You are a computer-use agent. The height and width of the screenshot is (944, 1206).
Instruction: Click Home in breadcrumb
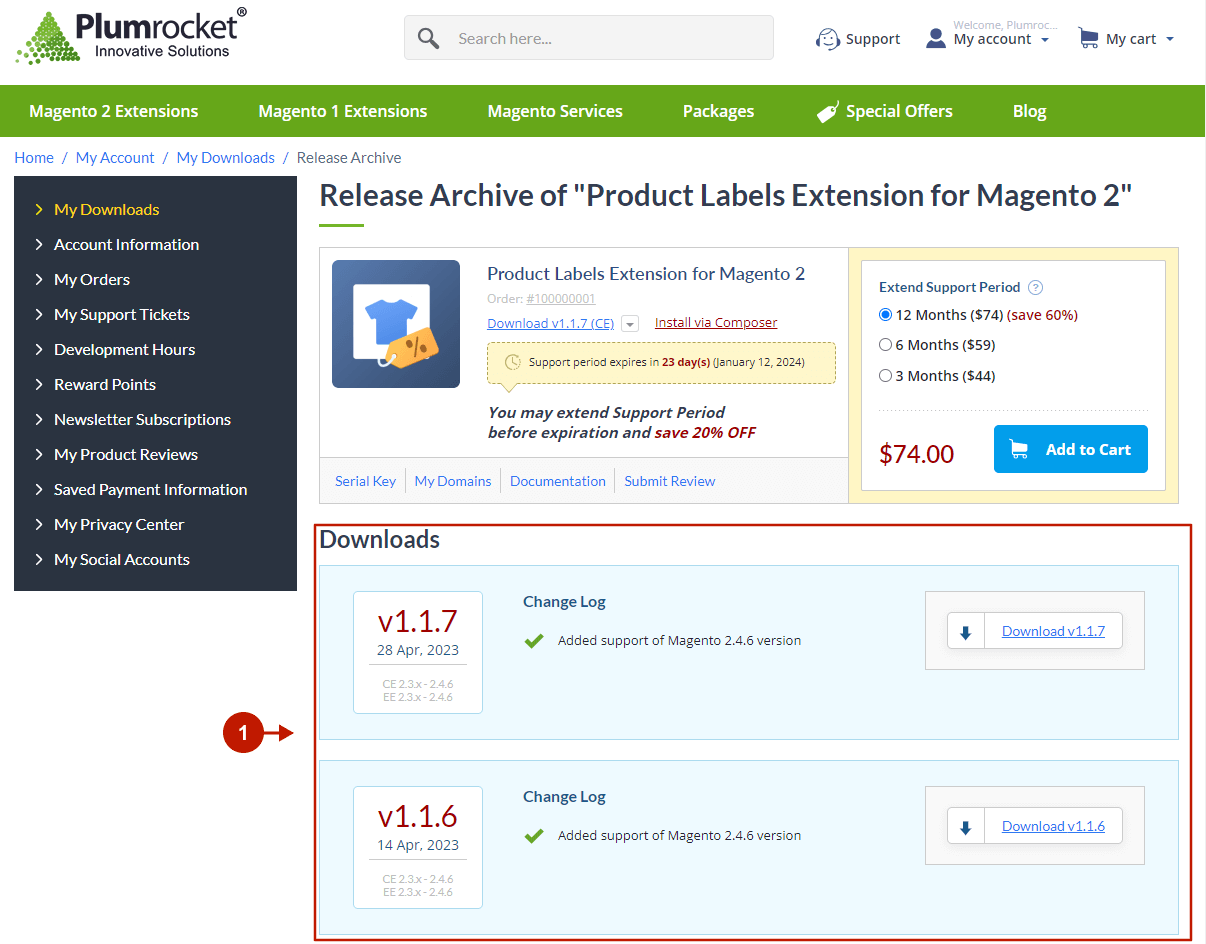(34, 157)
